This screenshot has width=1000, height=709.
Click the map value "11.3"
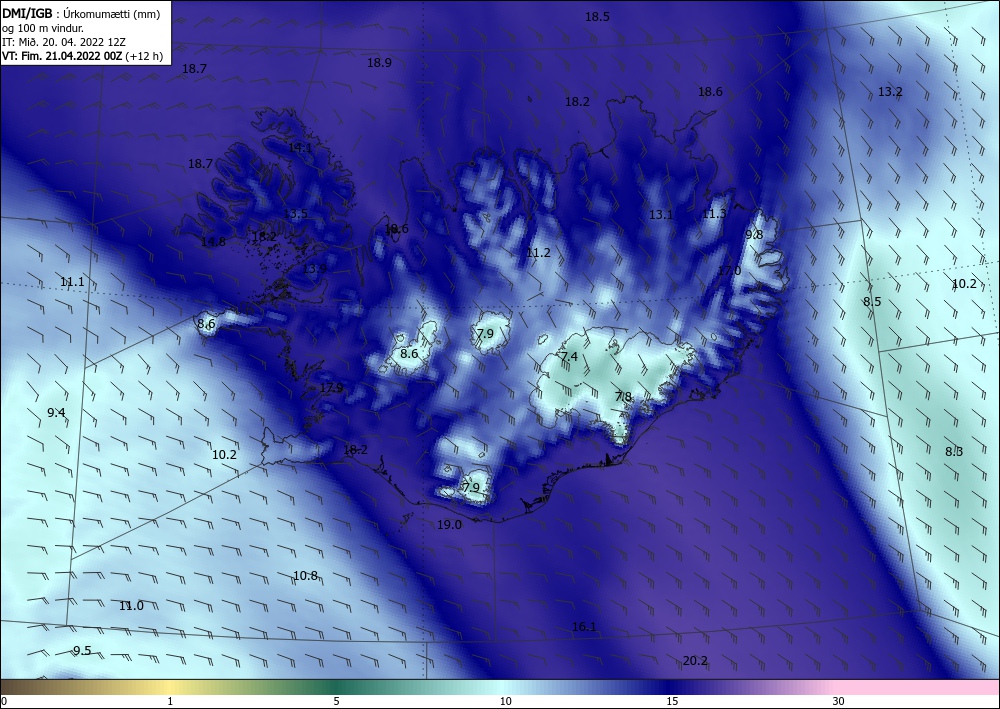point(714,214)
